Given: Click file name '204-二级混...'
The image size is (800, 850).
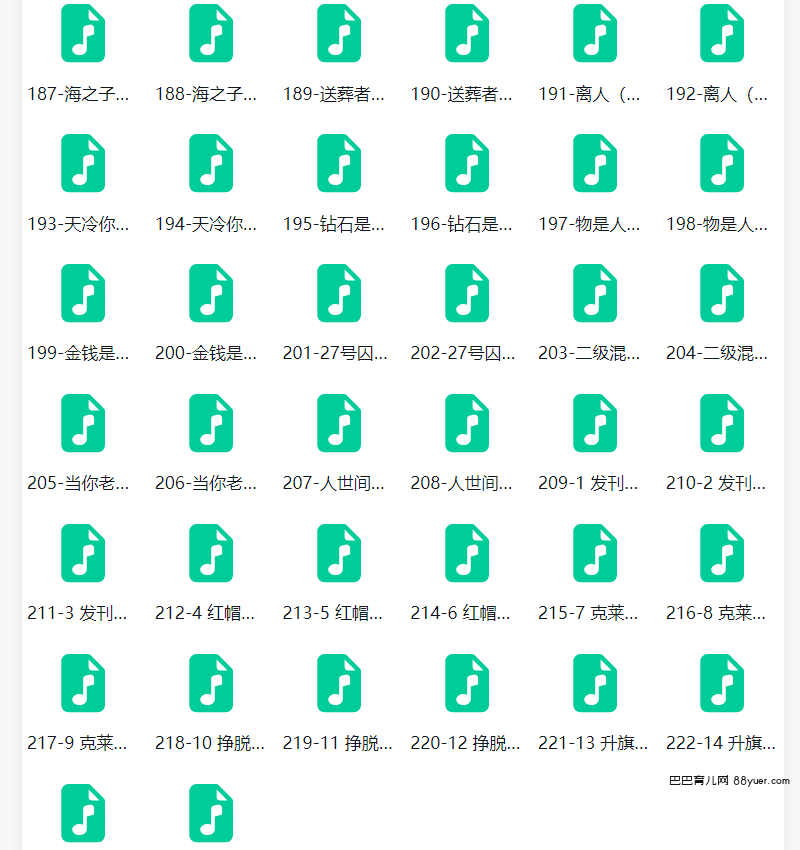Looking at the screenshot, I should pos(717,353).
